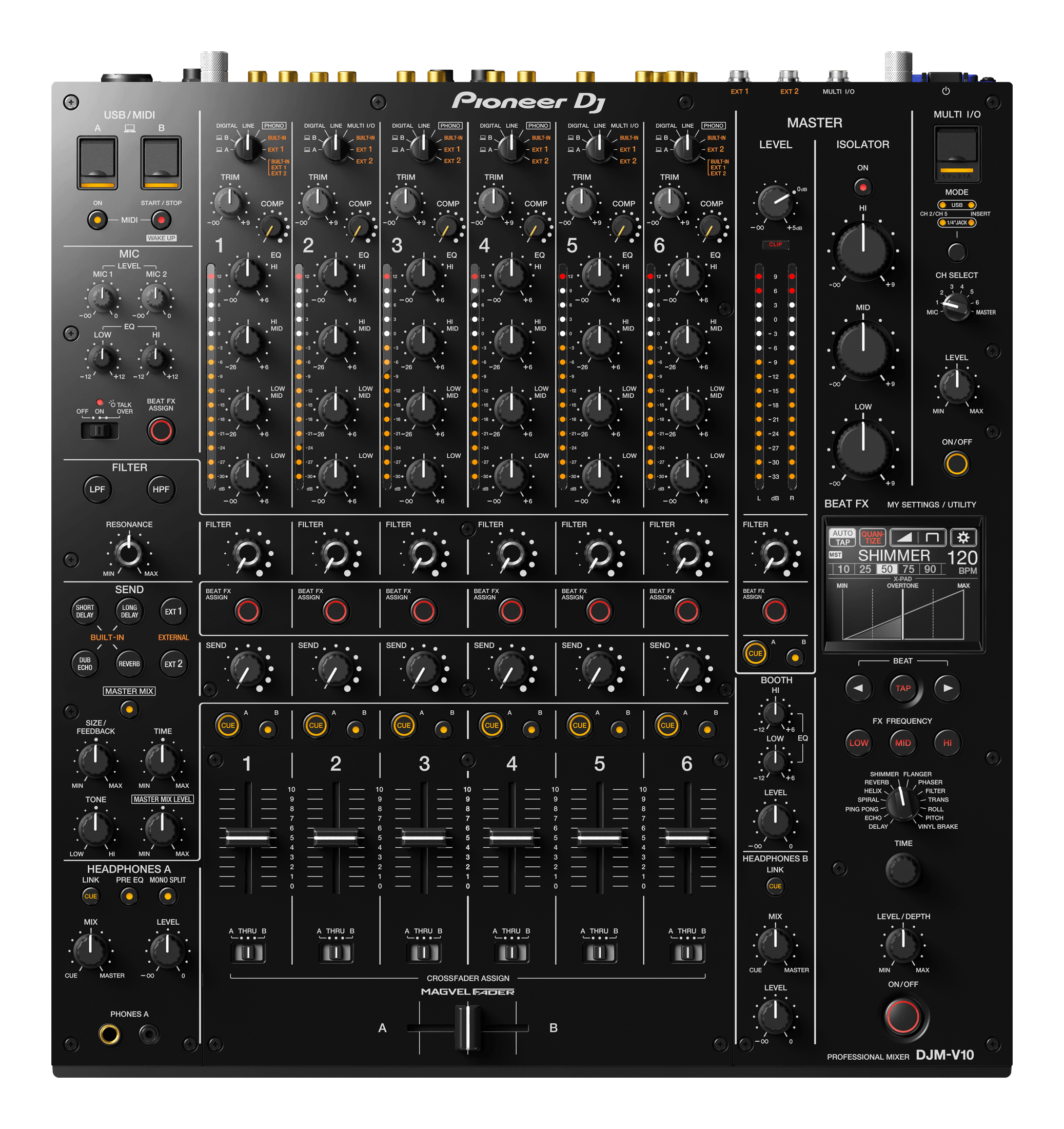This screenshot has width=1064, height=1129.
Task: Select the 50 beat value on display
Action: (887, 569)
